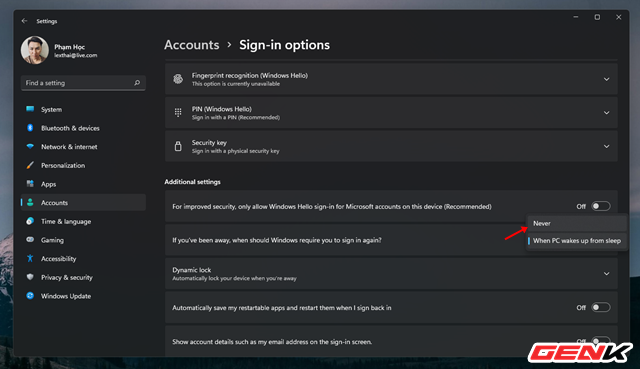
Task: Click Sign-in options heading
Action: pyautogui.click(x=284, y=45)
